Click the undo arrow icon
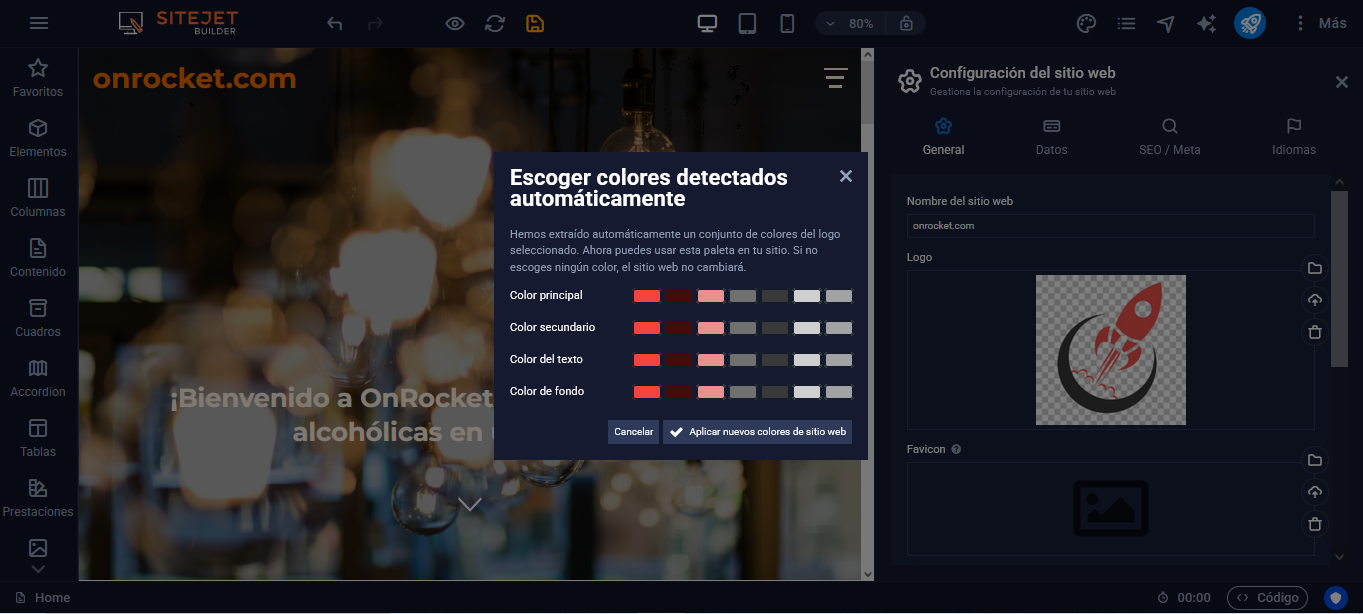The height and width of the screenshot is (614, 1363). pyautogui.click(x=335, y=23)
